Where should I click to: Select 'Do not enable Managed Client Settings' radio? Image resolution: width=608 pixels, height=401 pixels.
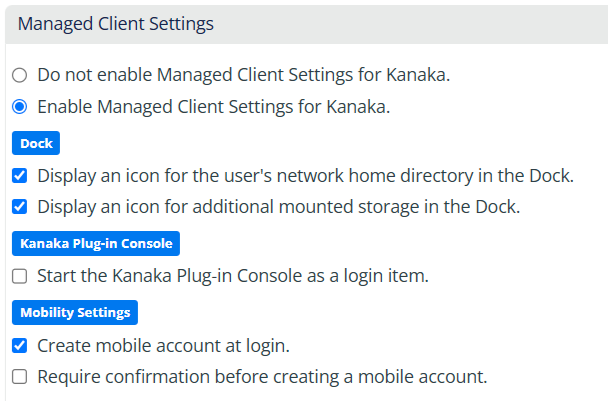20,74
